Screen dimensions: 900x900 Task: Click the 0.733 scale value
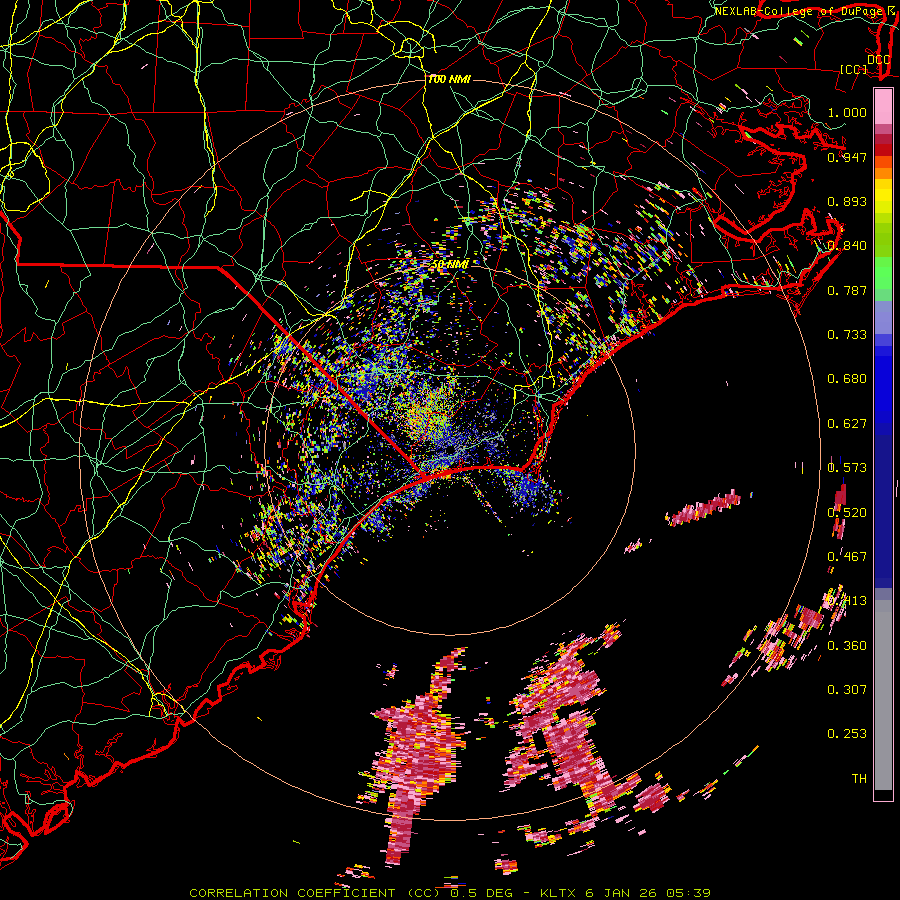point(847,335)
